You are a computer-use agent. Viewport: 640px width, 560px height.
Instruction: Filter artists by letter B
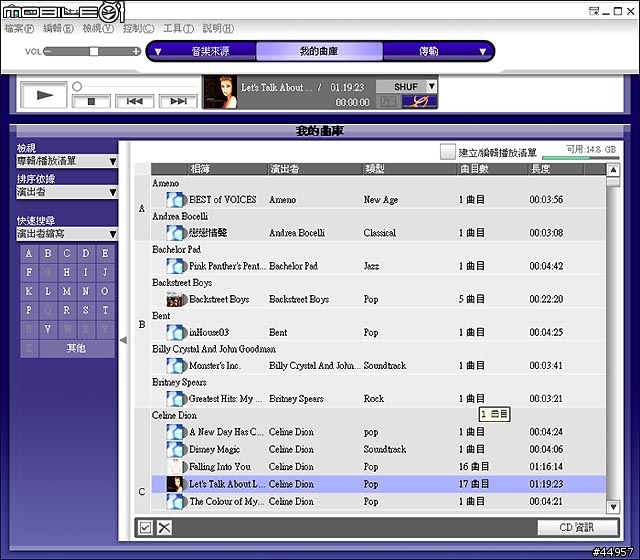pyautogui.click(x=48, y=253)
